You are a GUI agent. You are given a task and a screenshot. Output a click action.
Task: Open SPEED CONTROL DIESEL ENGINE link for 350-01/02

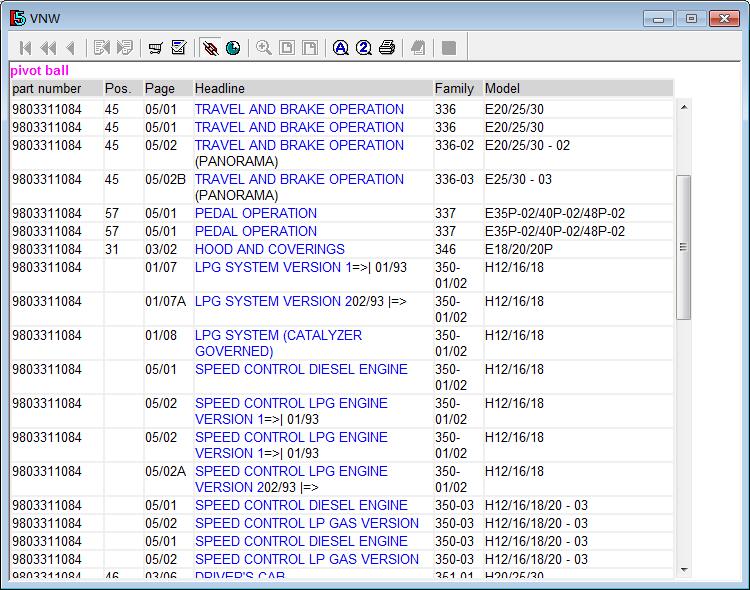(x=301, y=369)
